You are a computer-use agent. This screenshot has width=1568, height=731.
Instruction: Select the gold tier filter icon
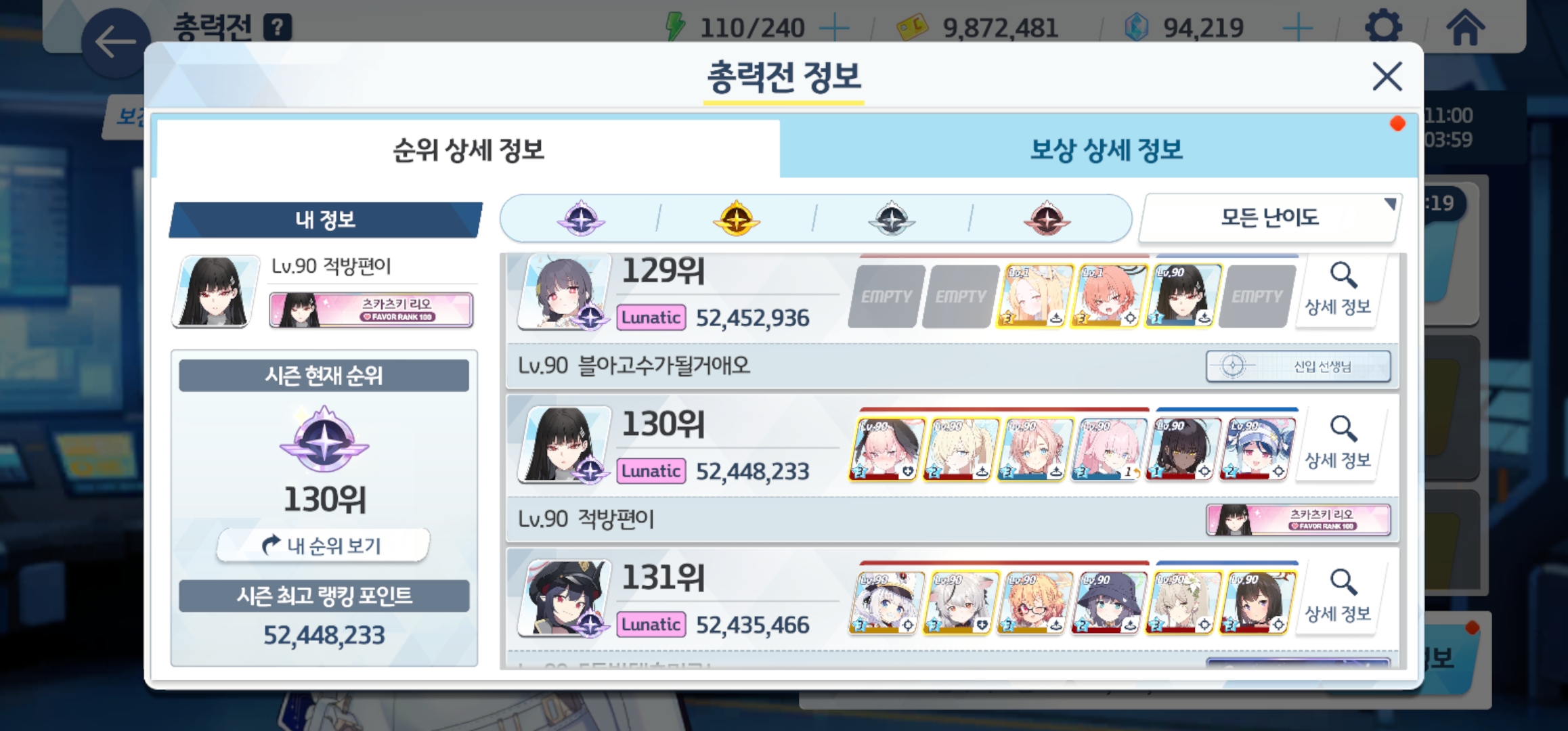click(736, 218)
